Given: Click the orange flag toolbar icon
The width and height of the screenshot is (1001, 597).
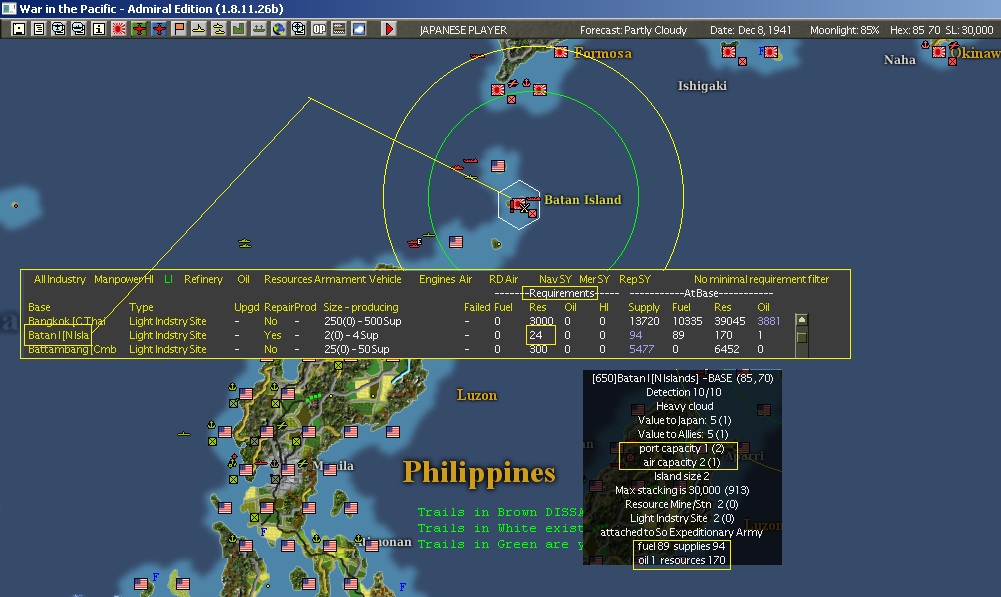Looking at the screenshot, I should 178,29.
